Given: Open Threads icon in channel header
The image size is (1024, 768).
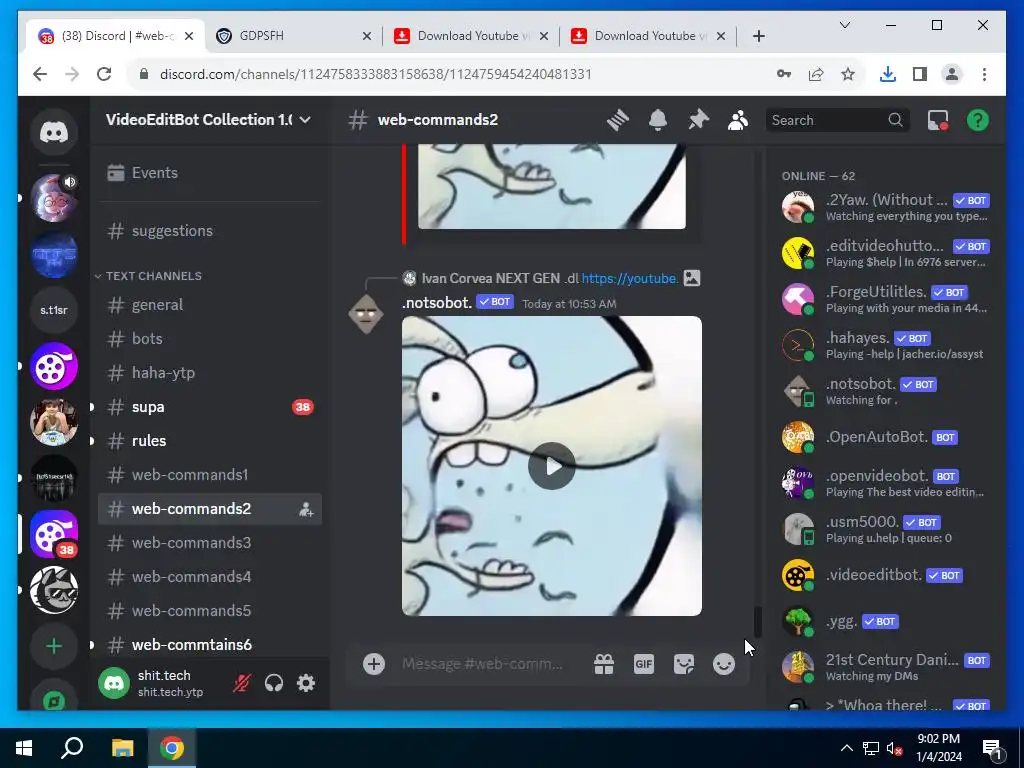Looking at the screenshot, I should 617,120.
